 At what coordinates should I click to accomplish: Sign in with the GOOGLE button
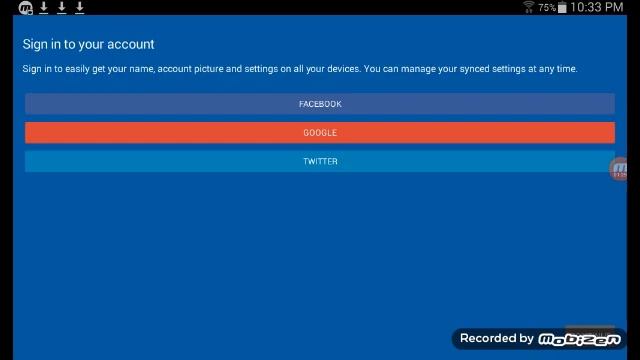click(320, 133)
